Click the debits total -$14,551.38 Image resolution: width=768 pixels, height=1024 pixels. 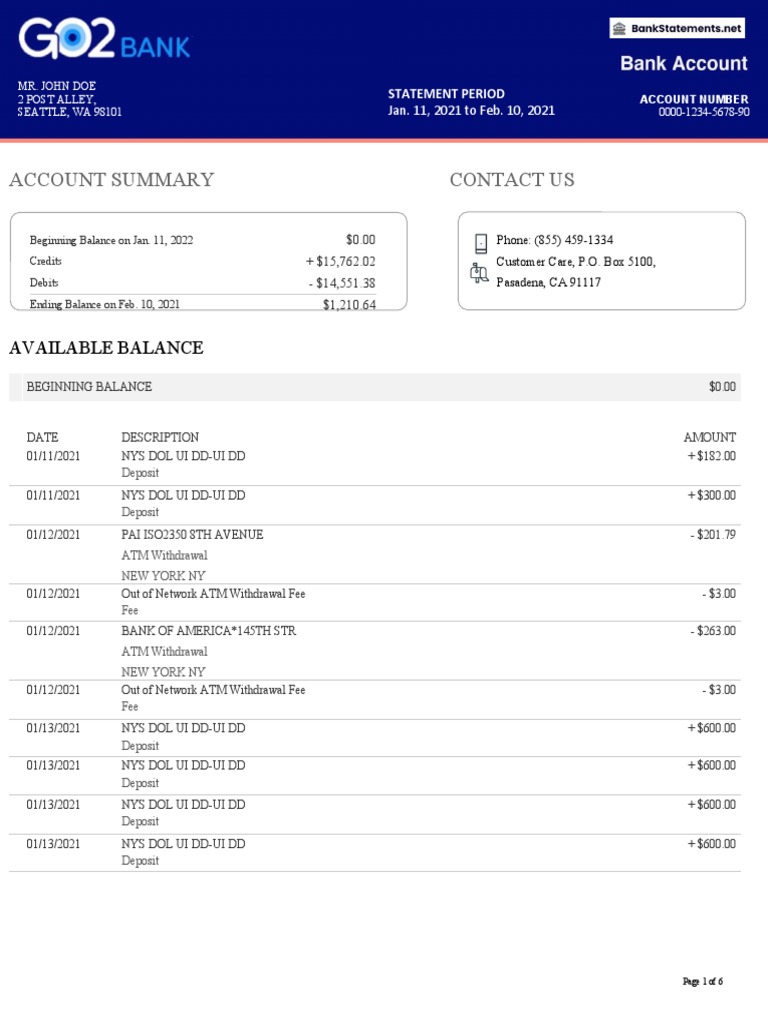(342, 283)
